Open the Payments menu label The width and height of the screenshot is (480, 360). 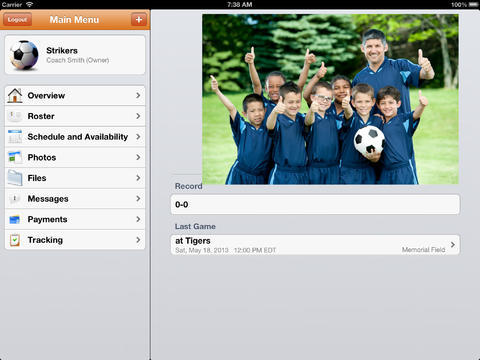(x=47, y=219)
